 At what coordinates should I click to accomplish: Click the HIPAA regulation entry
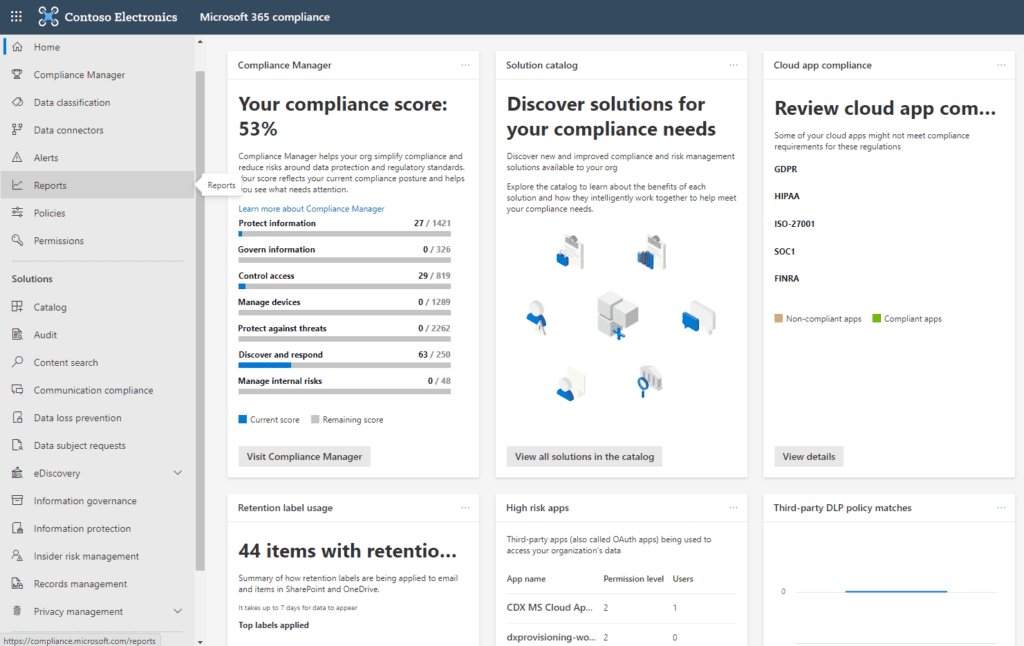787,196
